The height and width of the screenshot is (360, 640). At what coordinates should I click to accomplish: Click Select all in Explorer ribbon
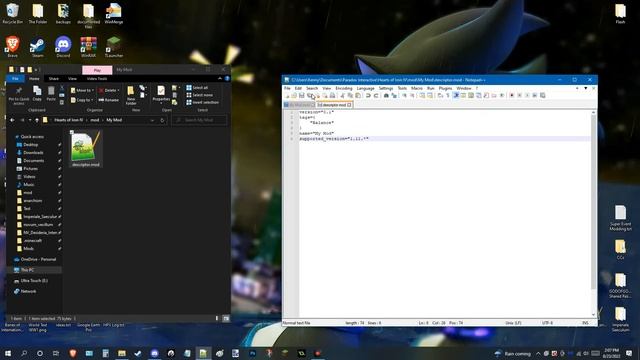coord(197,88)
